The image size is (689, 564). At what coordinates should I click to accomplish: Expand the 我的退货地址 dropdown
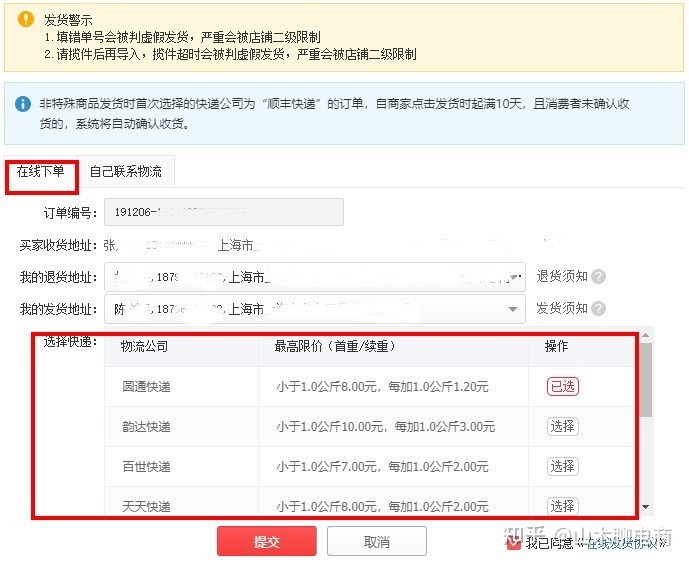click(516, 277)
